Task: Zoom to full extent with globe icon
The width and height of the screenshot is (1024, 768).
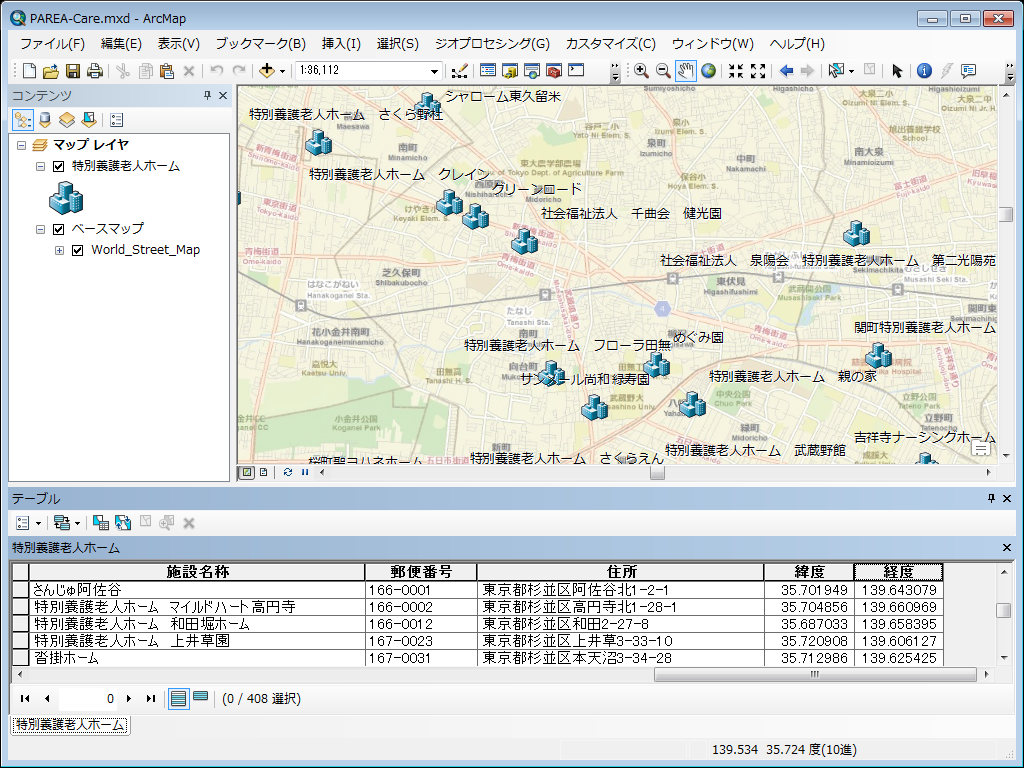Action: point(708,71)
